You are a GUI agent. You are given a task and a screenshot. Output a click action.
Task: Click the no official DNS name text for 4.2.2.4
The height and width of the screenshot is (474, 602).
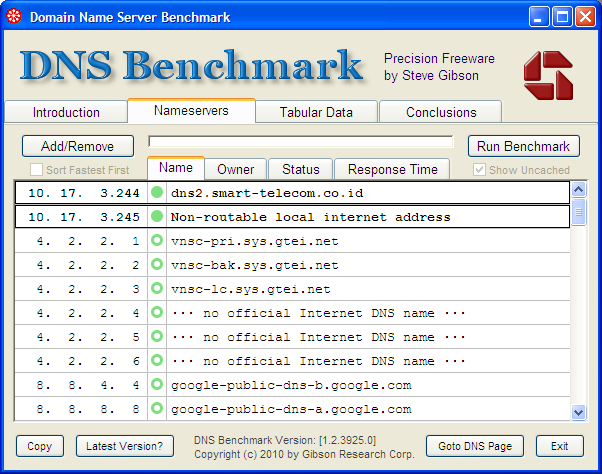pos(318,313)
